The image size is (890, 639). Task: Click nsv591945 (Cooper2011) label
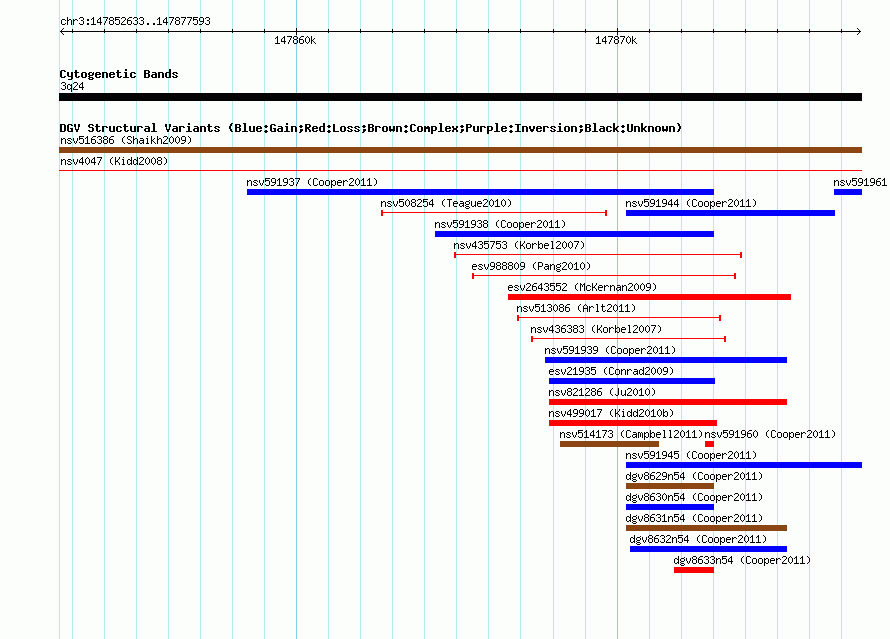pyautogui.click(x=691, y=455)
